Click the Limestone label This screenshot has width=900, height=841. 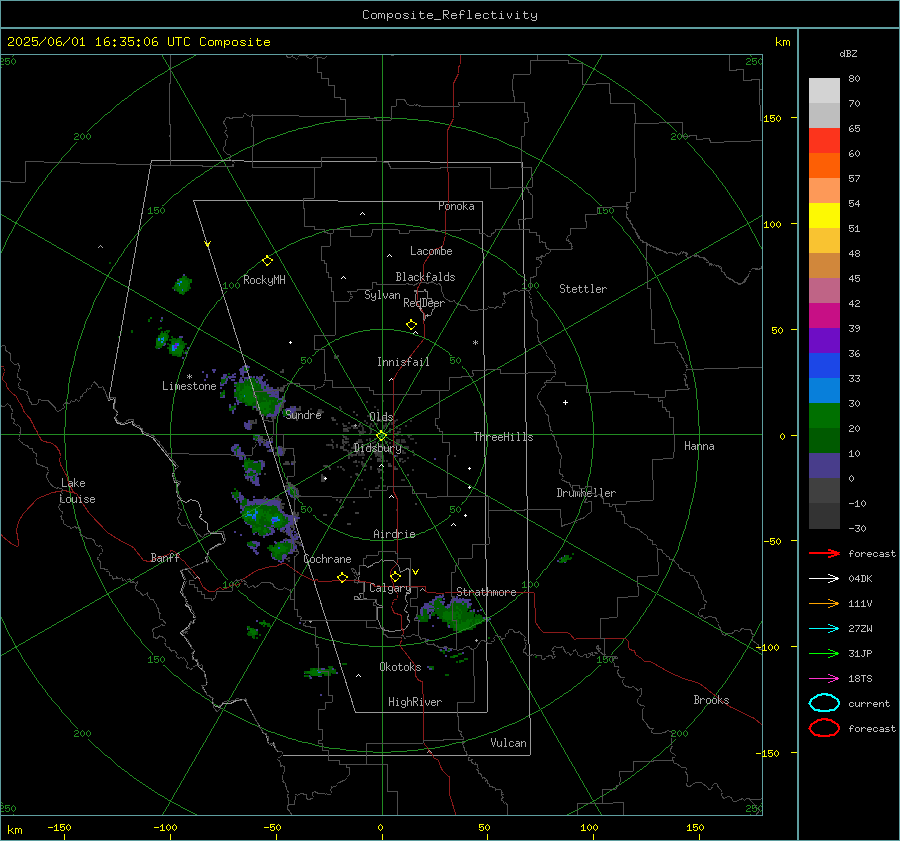click(x=189, y=386)
